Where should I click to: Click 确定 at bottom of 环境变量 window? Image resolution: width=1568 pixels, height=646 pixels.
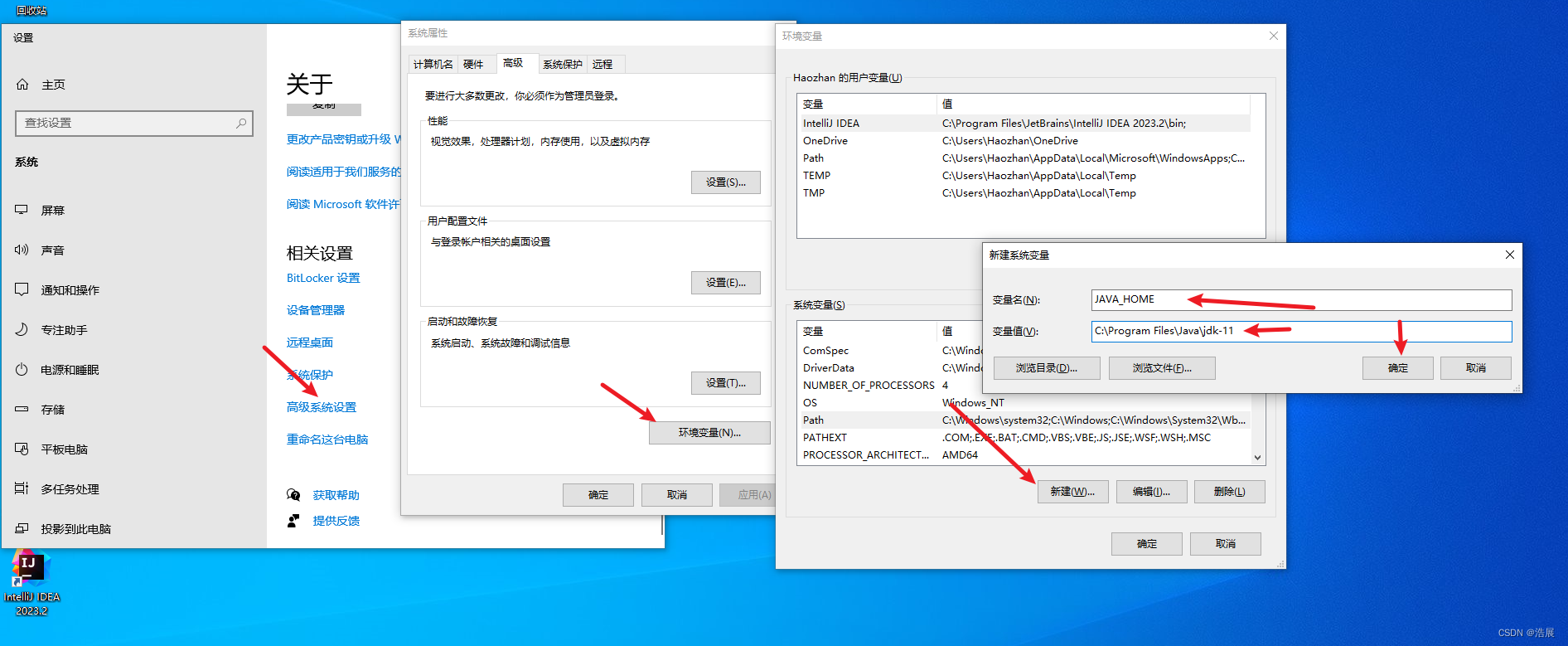(x=1147, y=544)
